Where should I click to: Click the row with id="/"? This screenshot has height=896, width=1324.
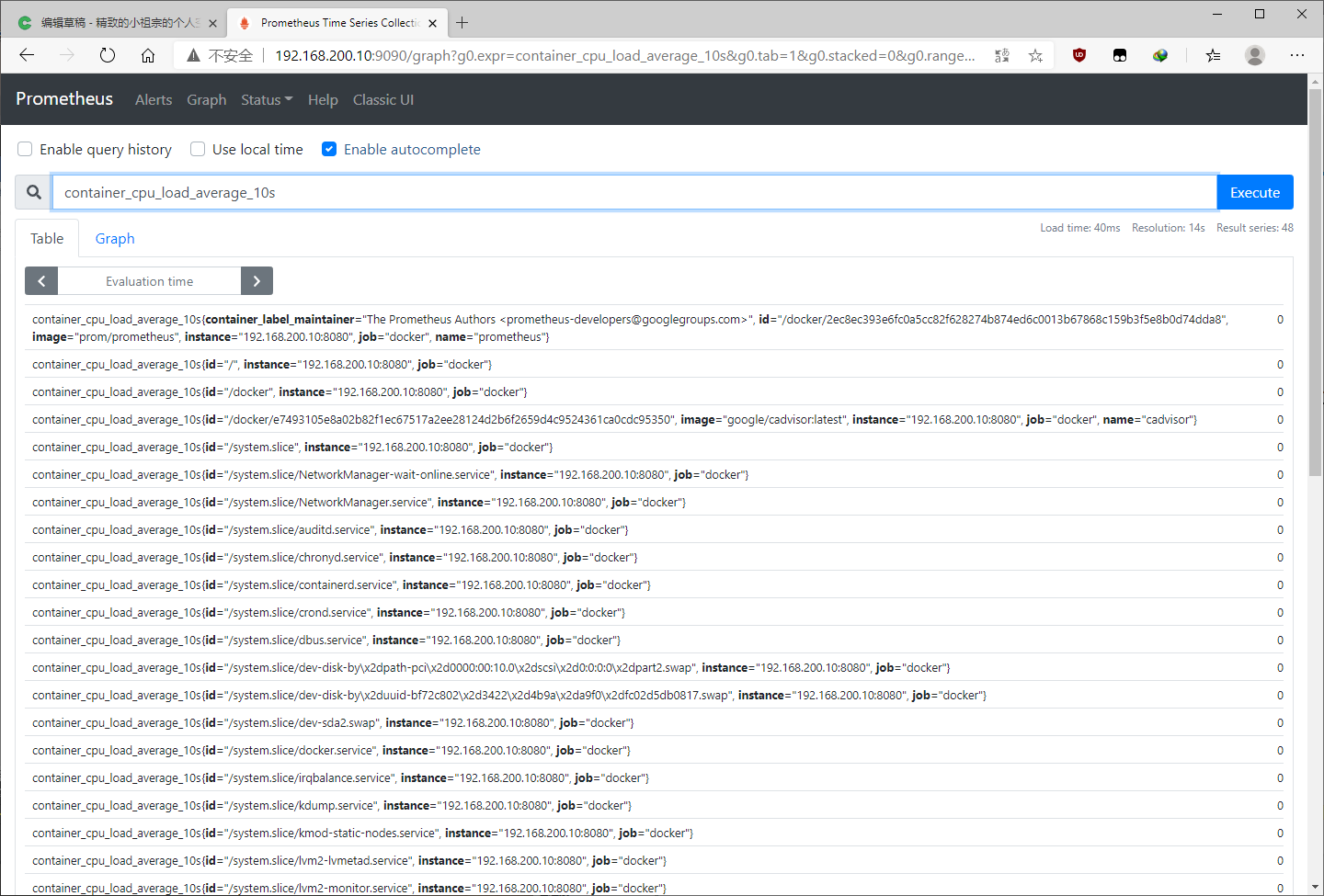[x=654, y=364]
